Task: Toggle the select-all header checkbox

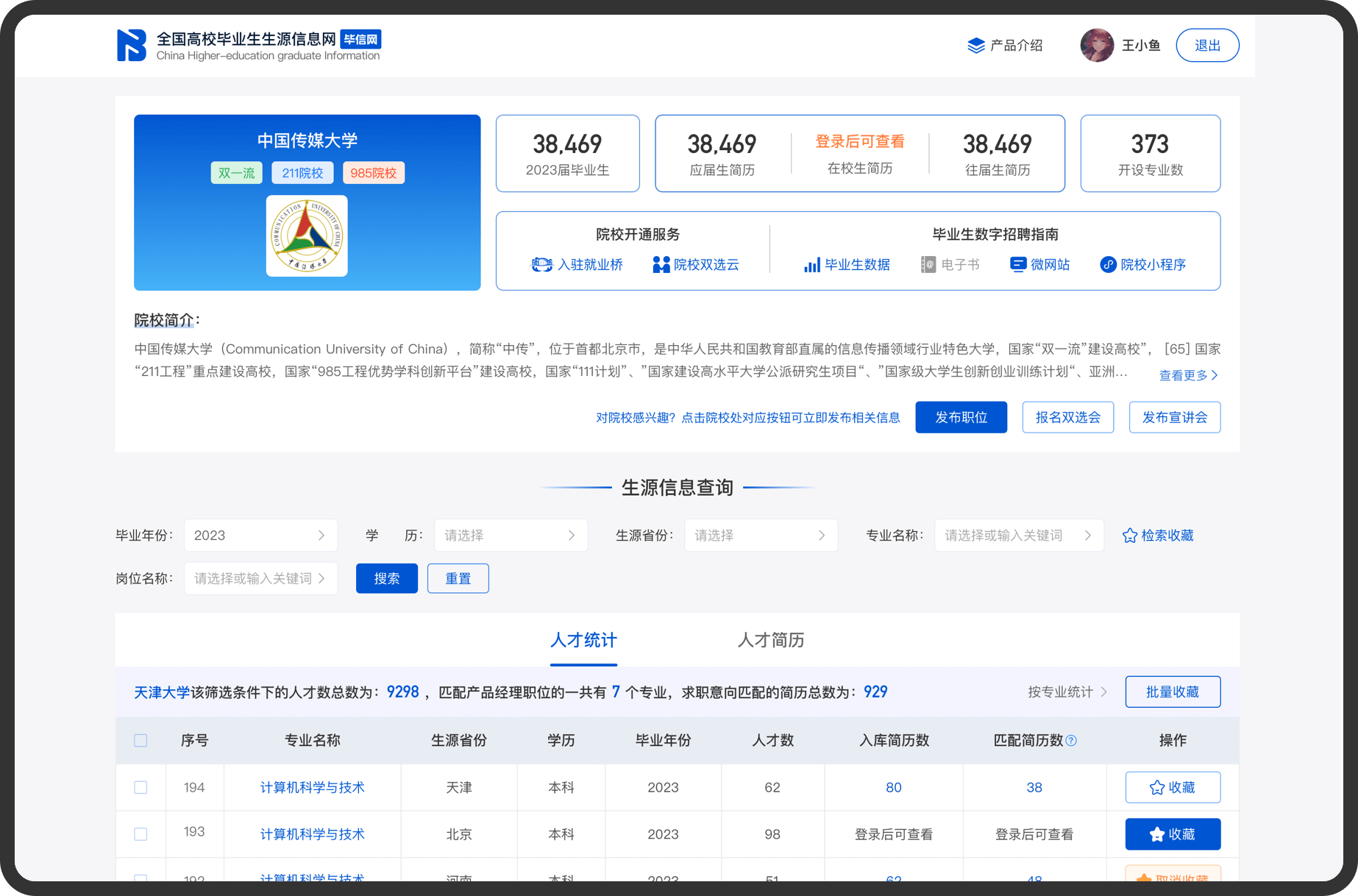Action: coord(141,741)
